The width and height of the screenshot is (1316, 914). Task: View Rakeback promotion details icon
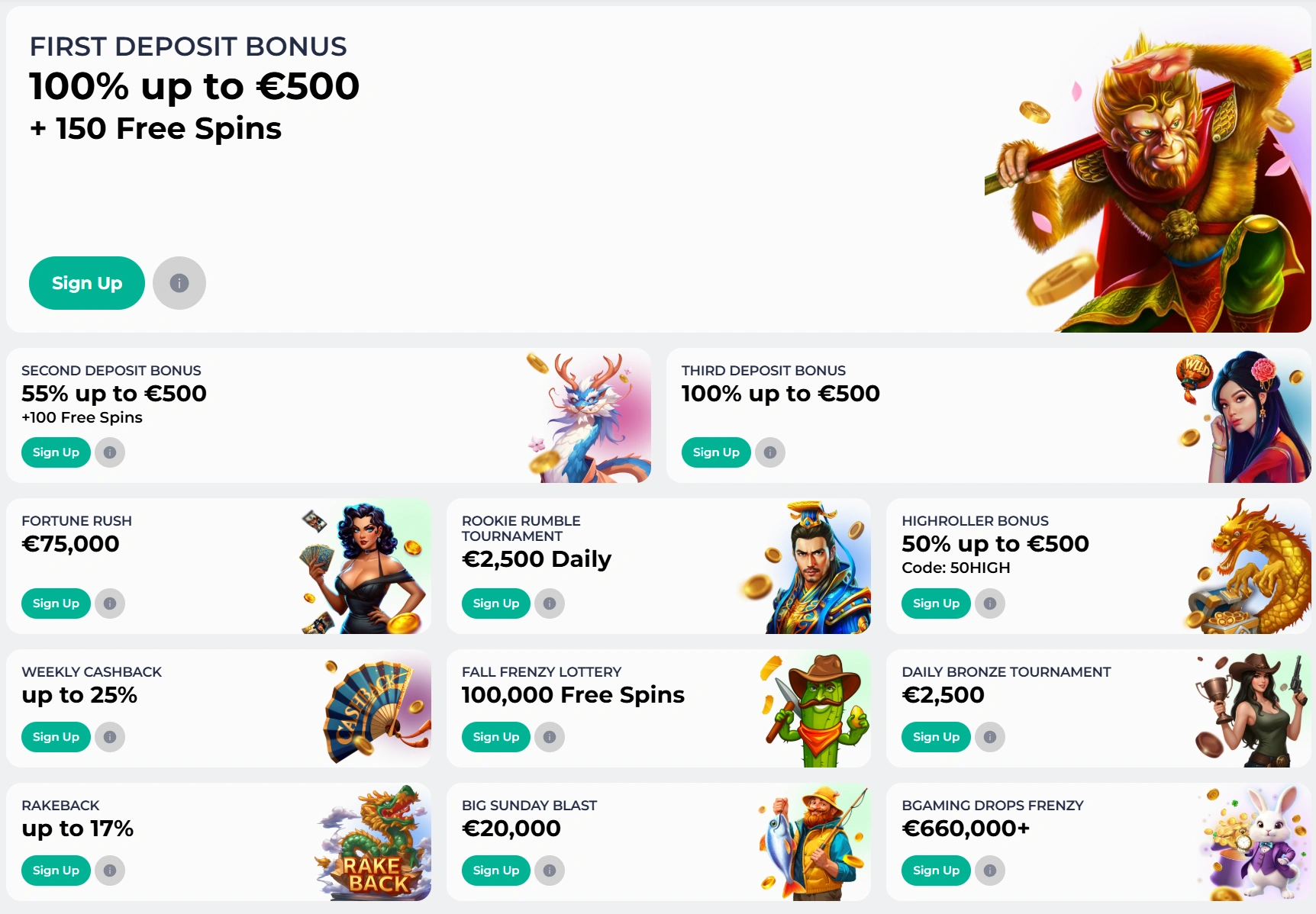(x=110, y=870)
